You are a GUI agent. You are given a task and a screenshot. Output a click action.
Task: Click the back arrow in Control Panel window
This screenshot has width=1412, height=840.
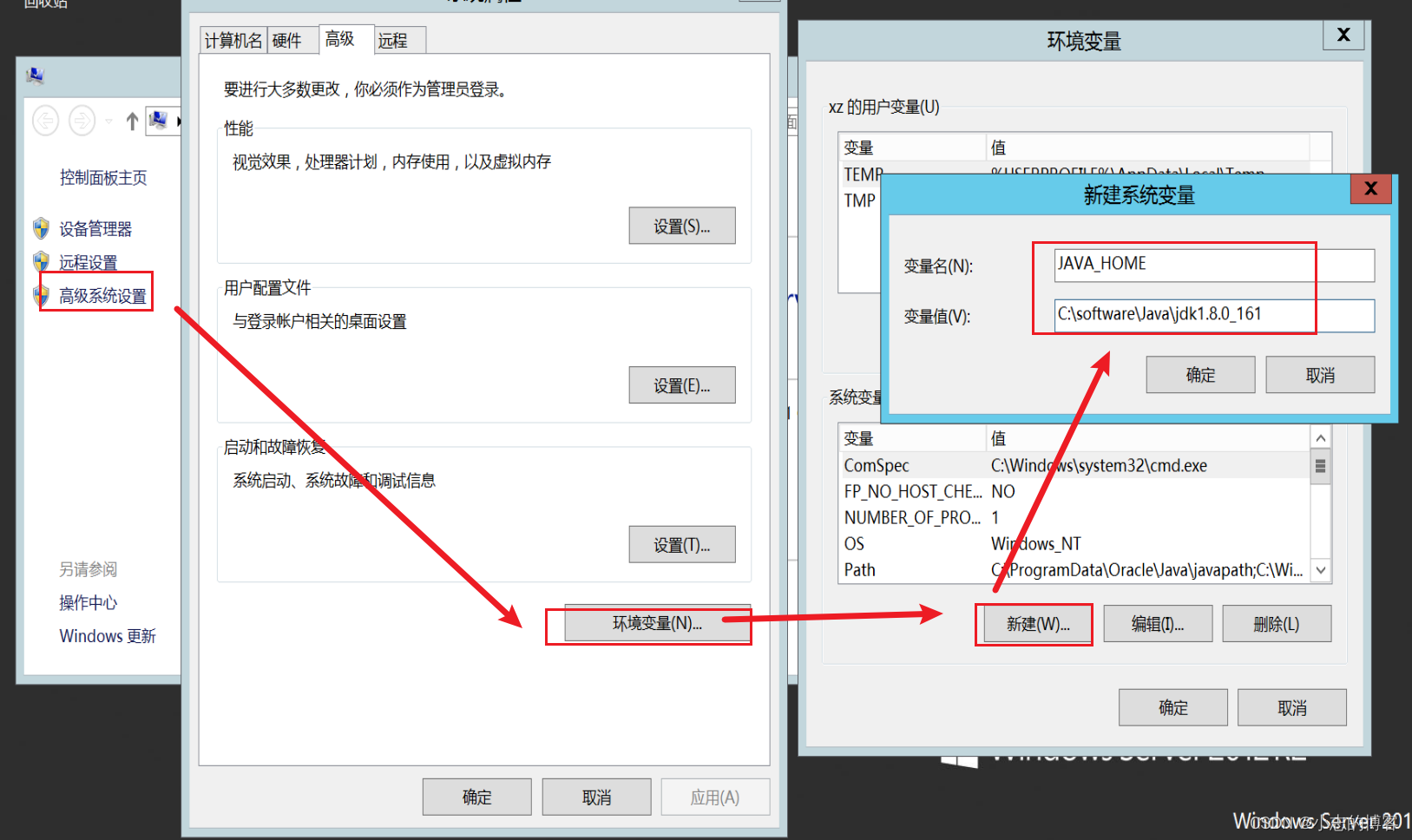click(45, 121)
